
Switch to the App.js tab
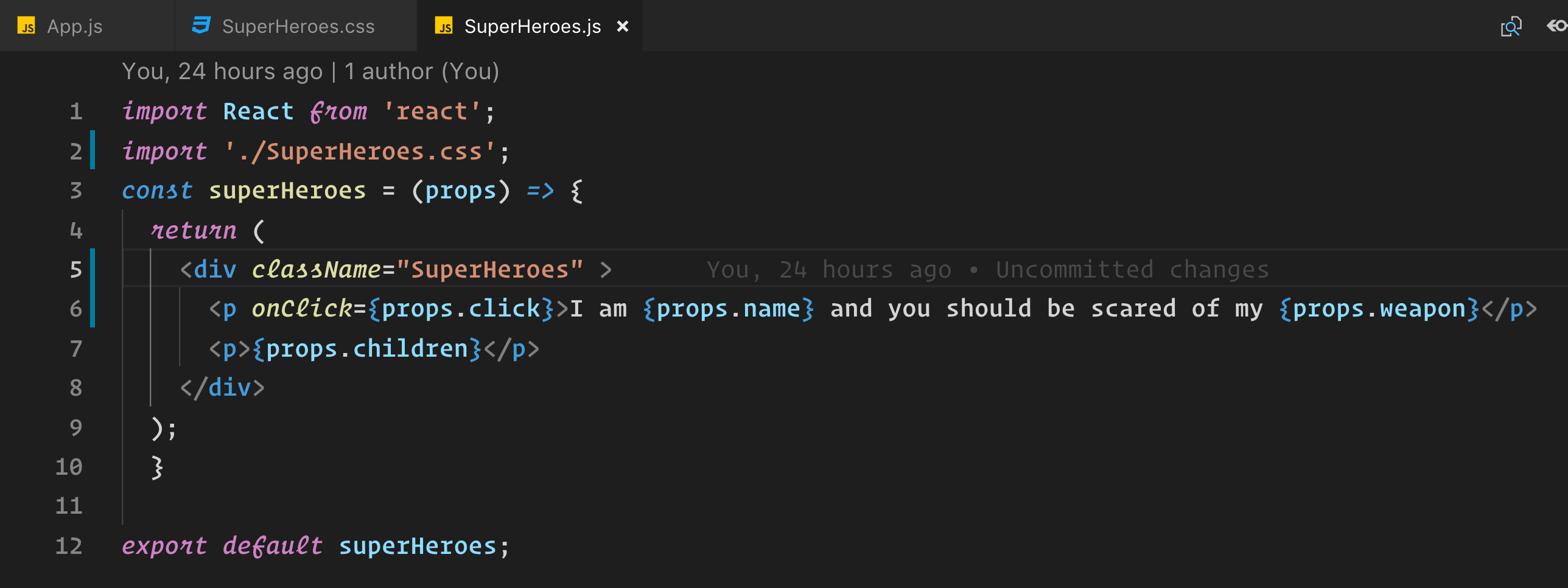76,26
